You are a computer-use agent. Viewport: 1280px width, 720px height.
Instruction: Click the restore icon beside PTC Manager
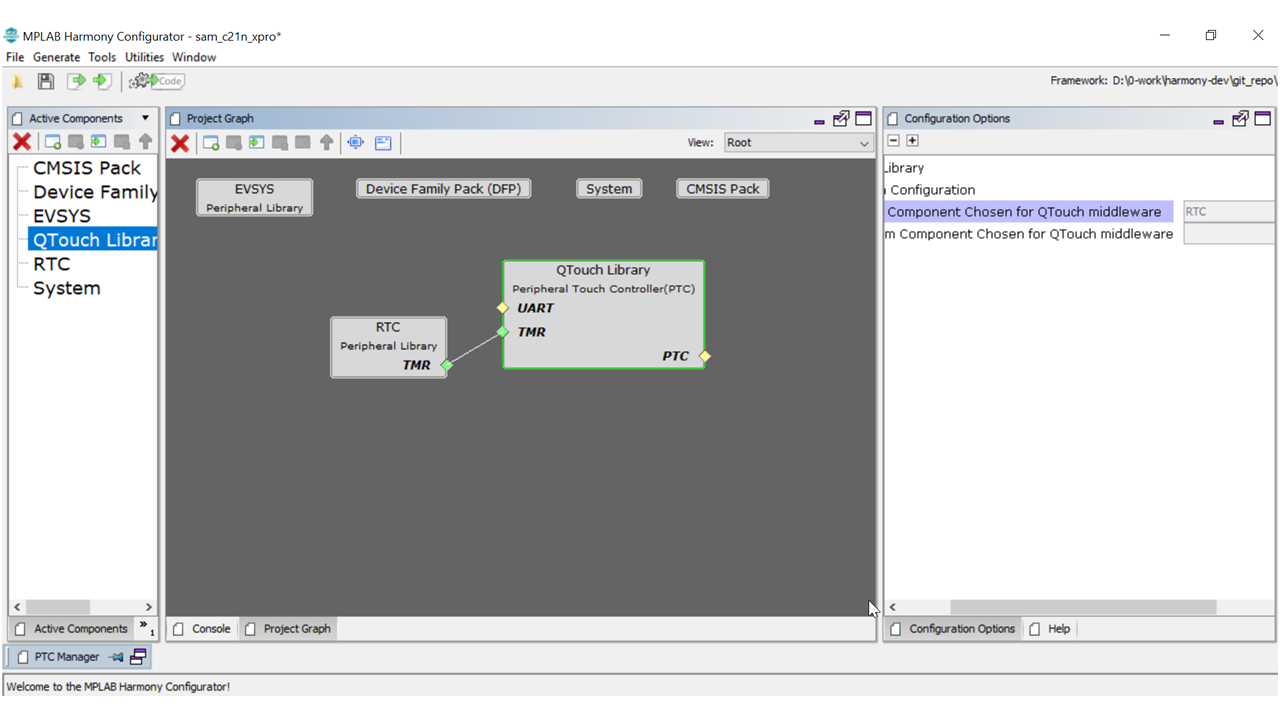138,657
